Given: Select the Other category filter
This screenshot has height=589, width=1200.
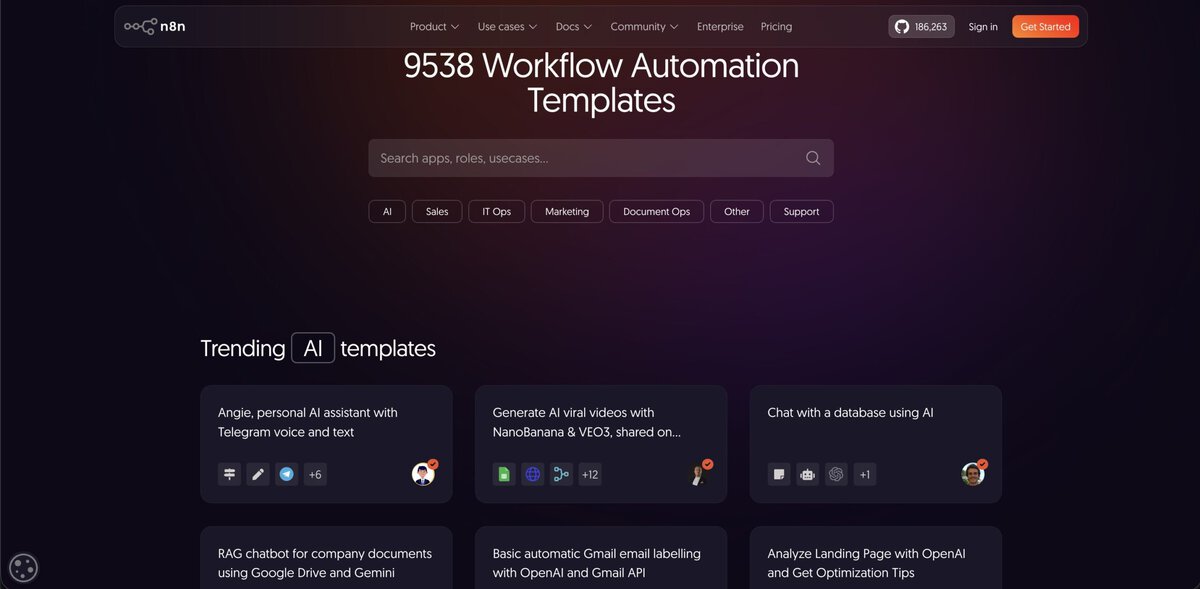Looking at the screenshot, I should (737, 211).
